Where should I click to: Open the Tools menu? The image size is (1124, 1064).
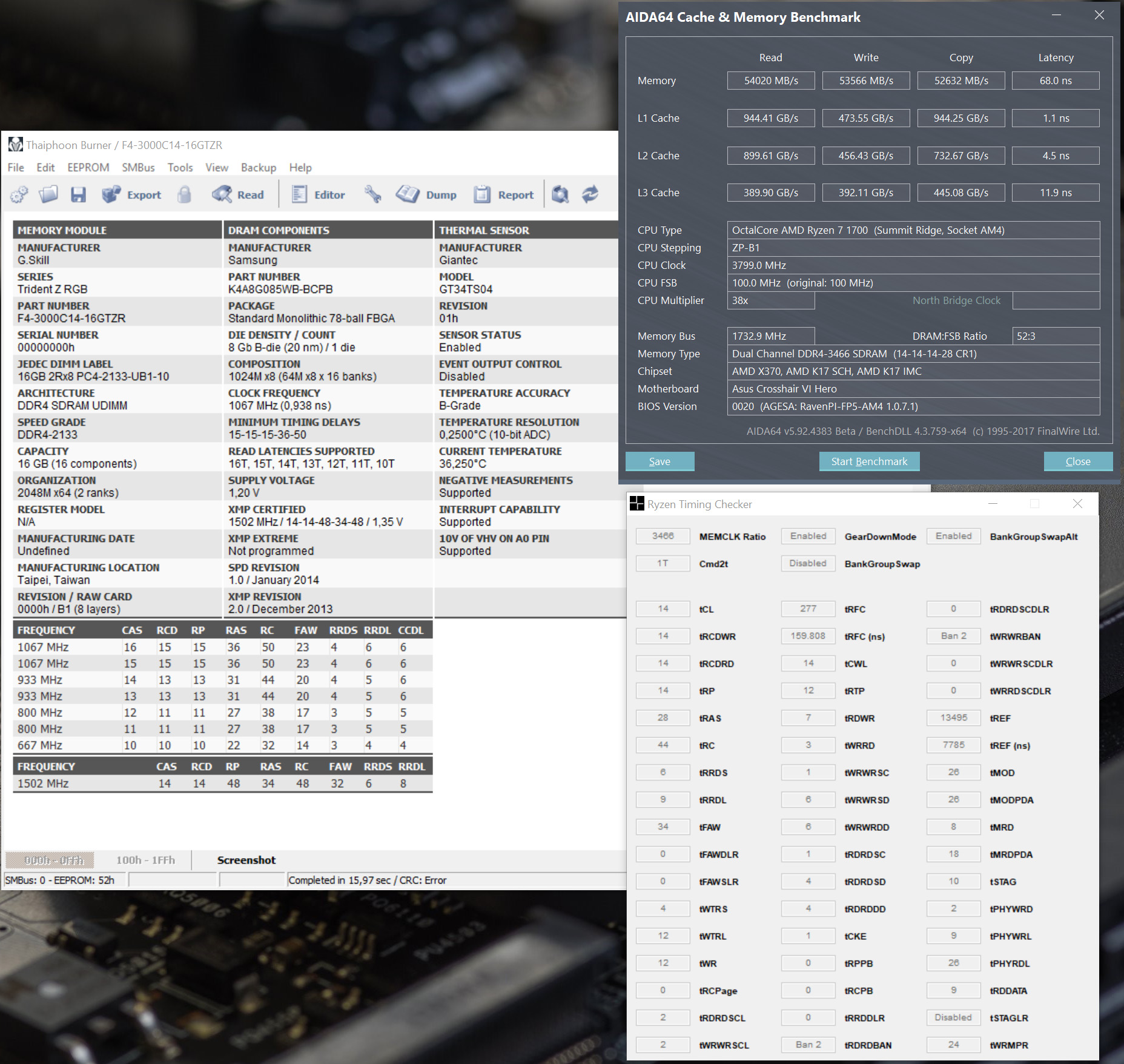click(180, 168)
